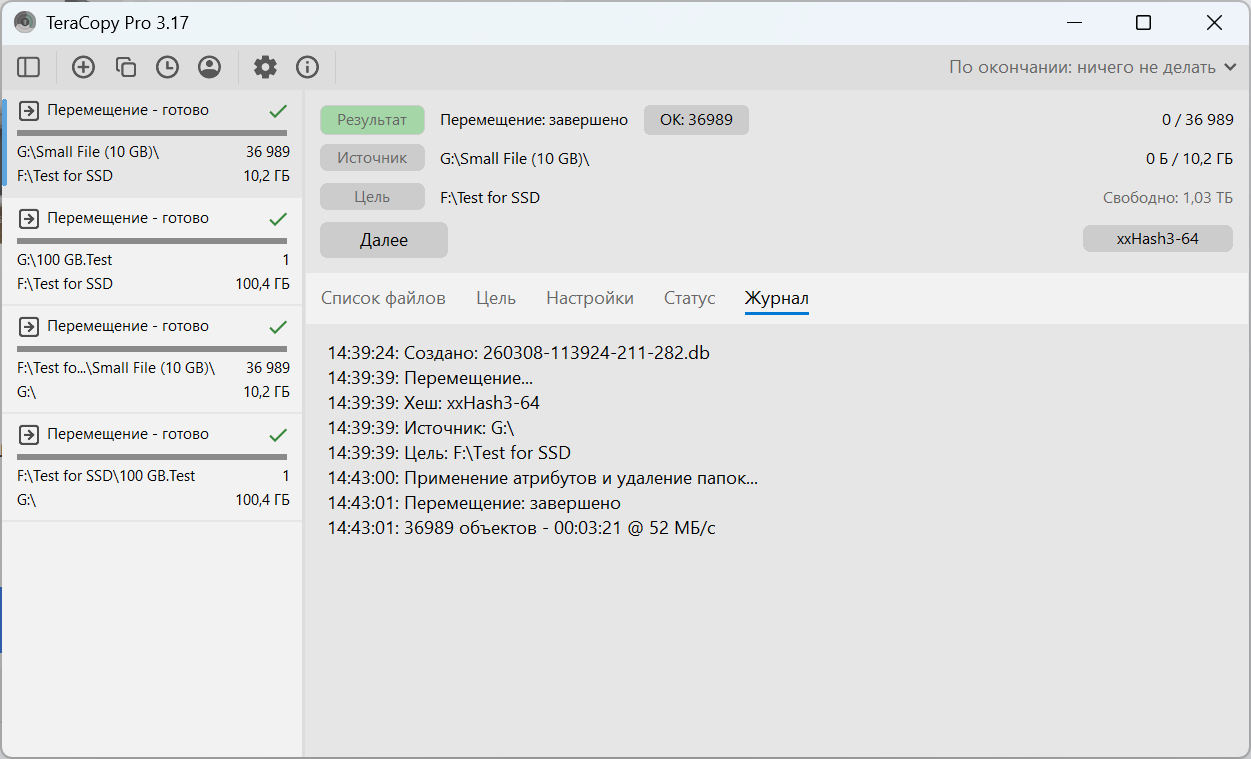Switch to 'Цель' tab
Viewport: 1251px width, 759px height.
point(496,298)
